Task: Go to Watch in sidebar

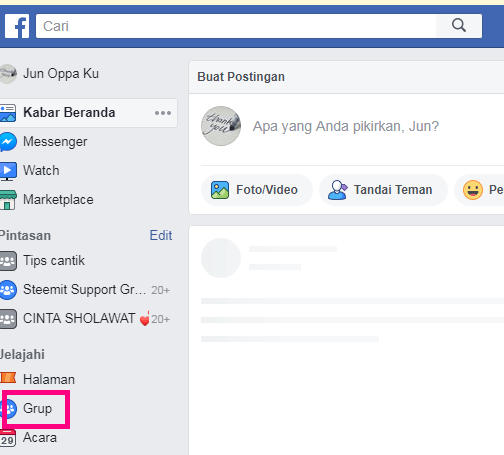Action: [x=41, y=171]
